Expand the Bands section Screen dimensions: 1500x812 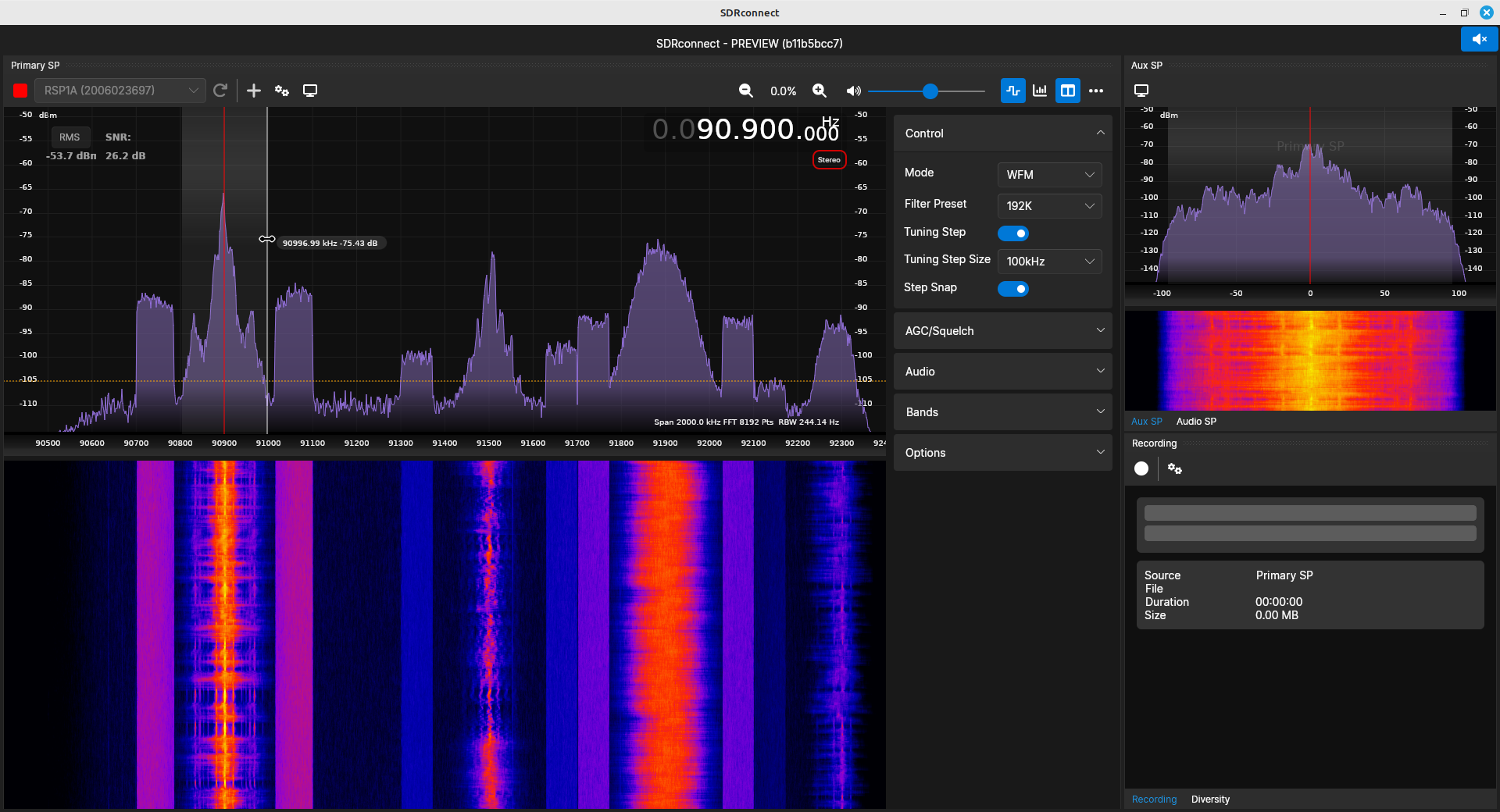(x=1002, y=412)
